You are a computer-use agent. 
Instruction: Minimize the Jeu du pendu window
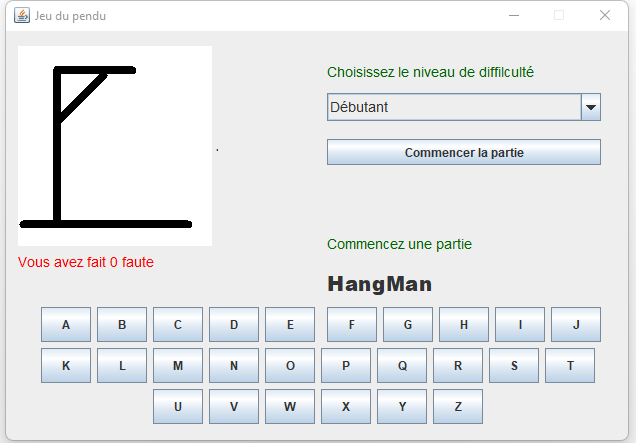[514, 15]
